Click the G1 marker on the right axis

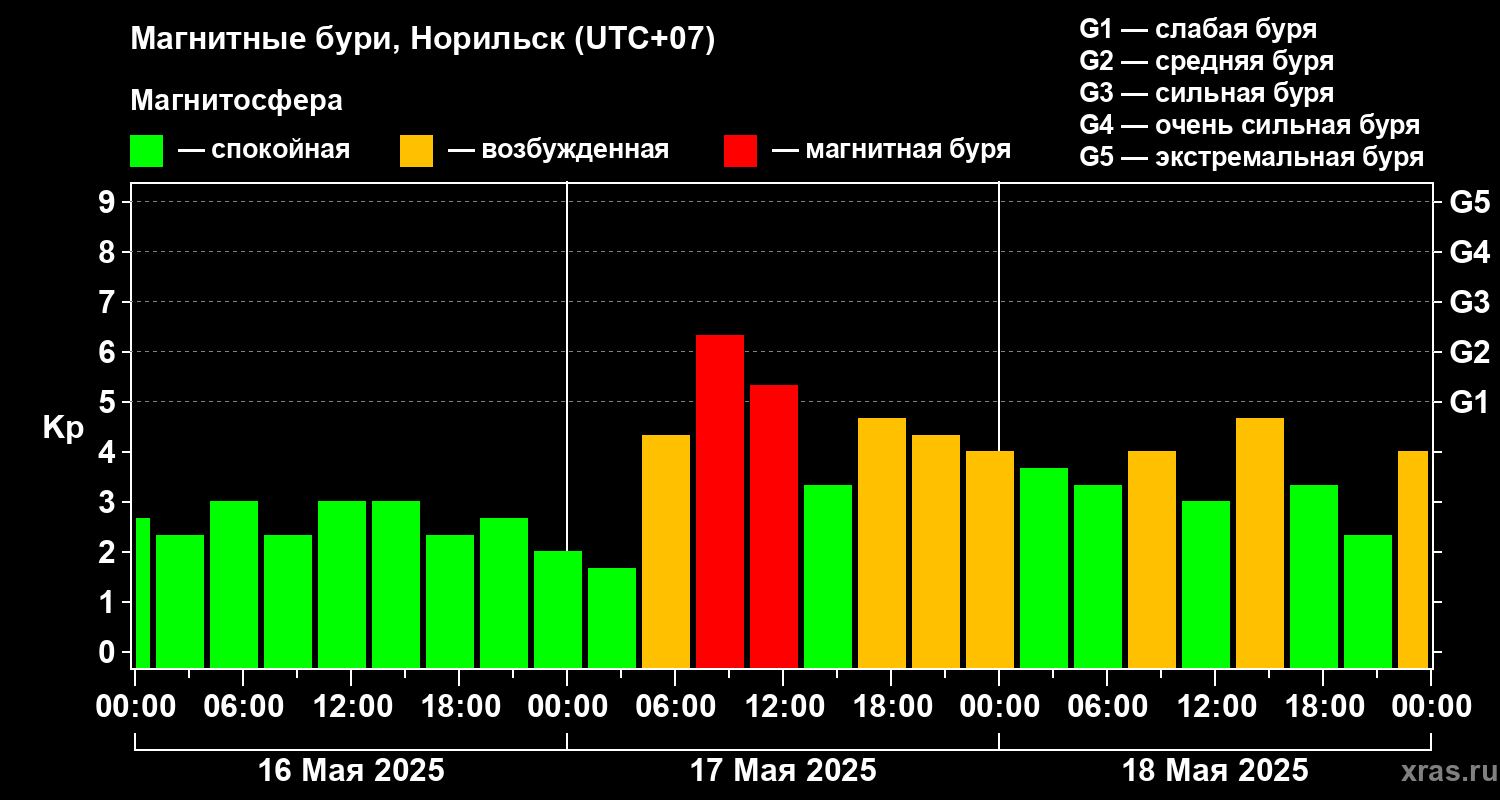tap(1469, 402)
